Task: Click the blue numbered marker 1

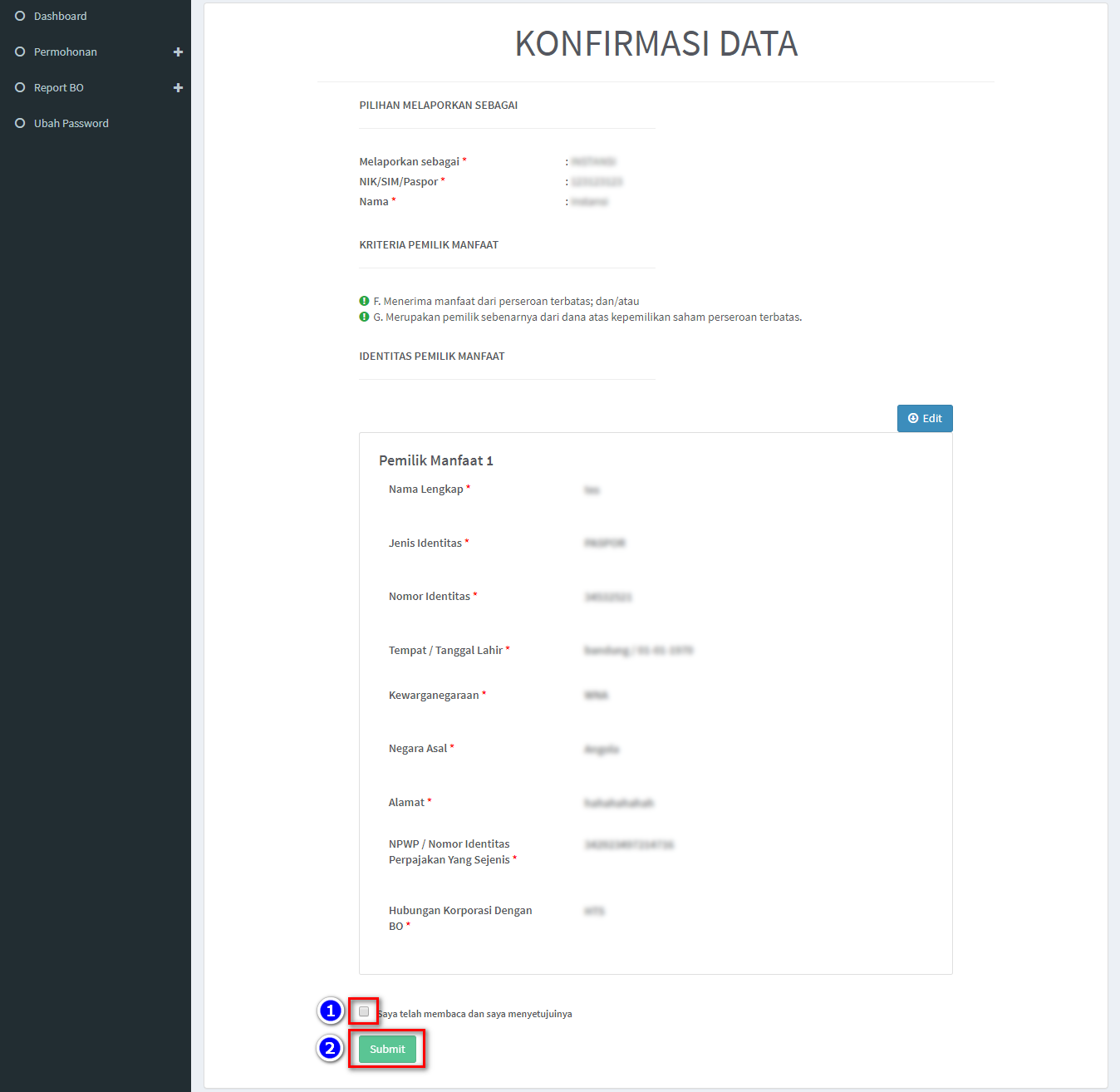Action: tap(331, 1011)
